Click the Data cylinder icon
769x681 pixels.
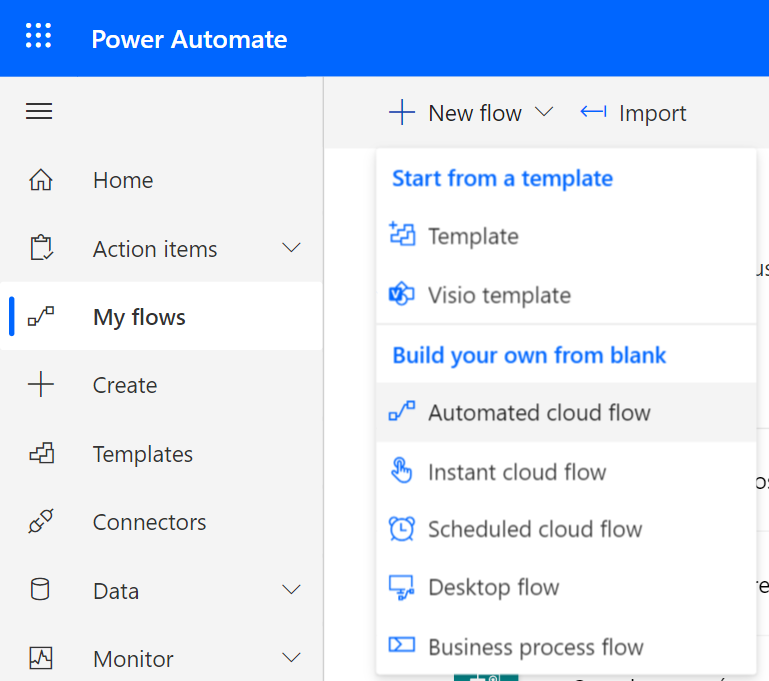[40, 590]
